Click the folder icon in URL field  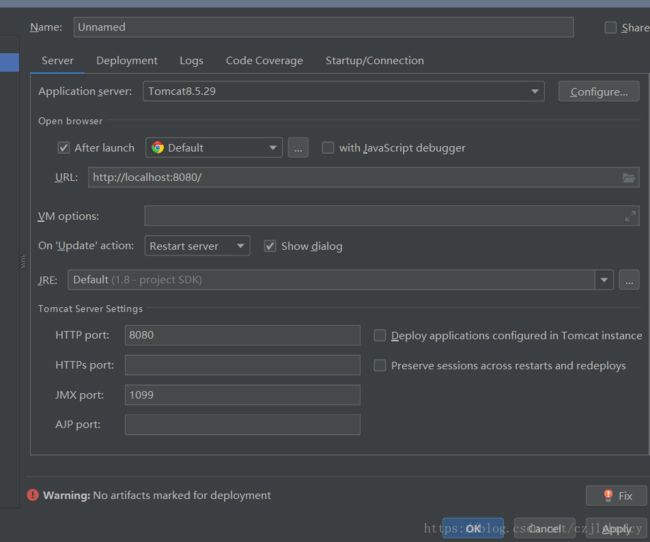tap(628, 178)
